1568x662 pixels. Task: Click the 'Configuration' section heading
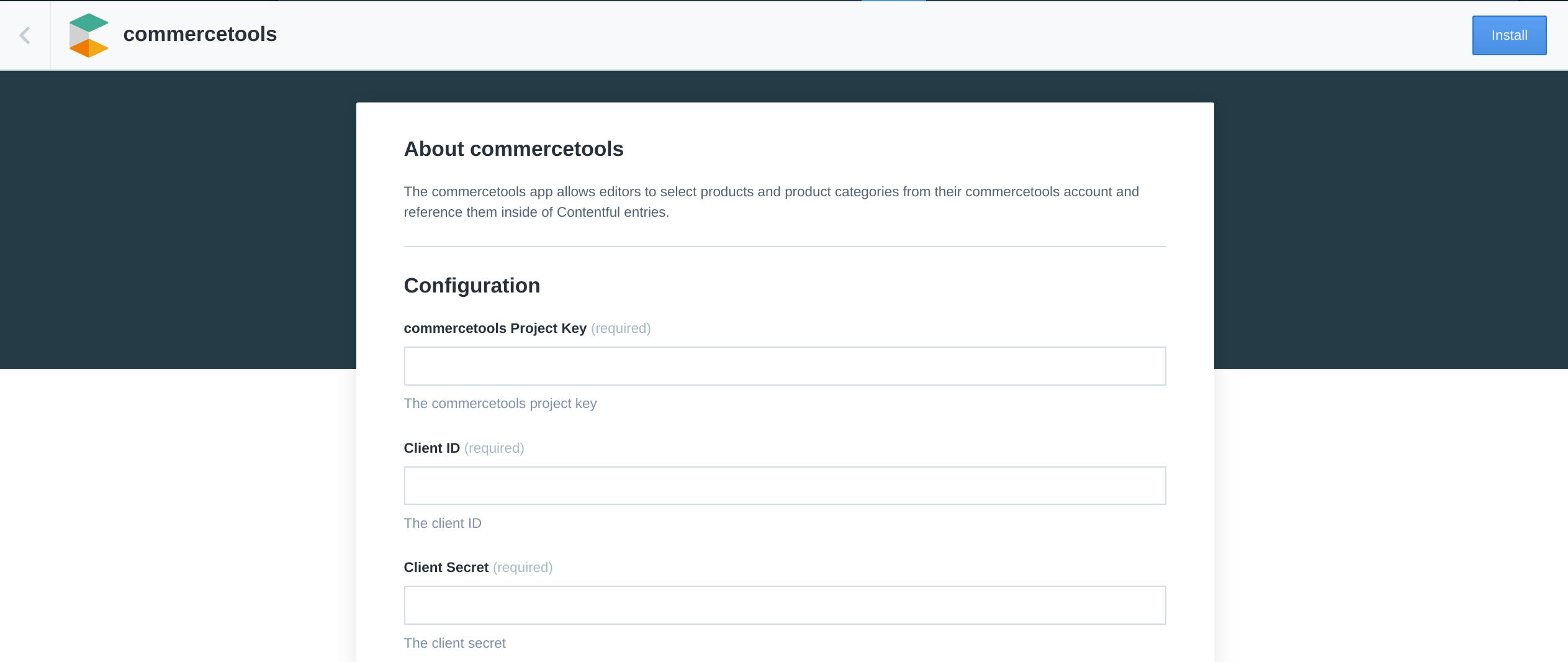point(472,286)
